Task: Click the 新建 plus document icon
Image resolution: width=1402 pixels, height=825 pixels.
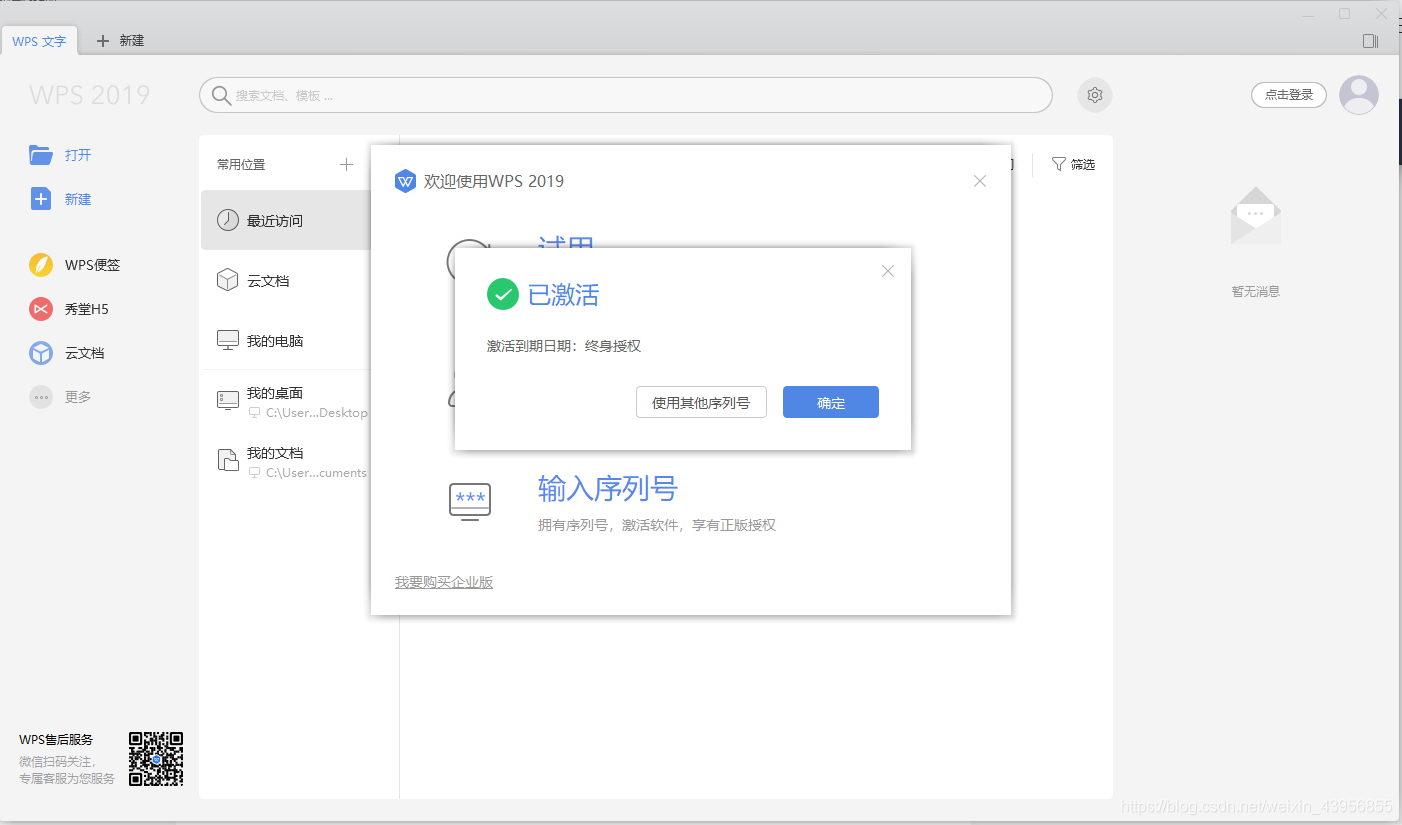Action: [41, 199]
